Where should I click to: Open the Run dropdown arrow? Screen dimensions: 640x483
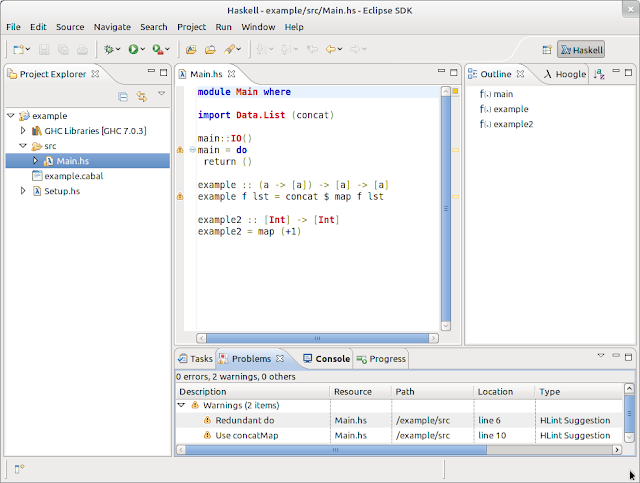(142, 49)
